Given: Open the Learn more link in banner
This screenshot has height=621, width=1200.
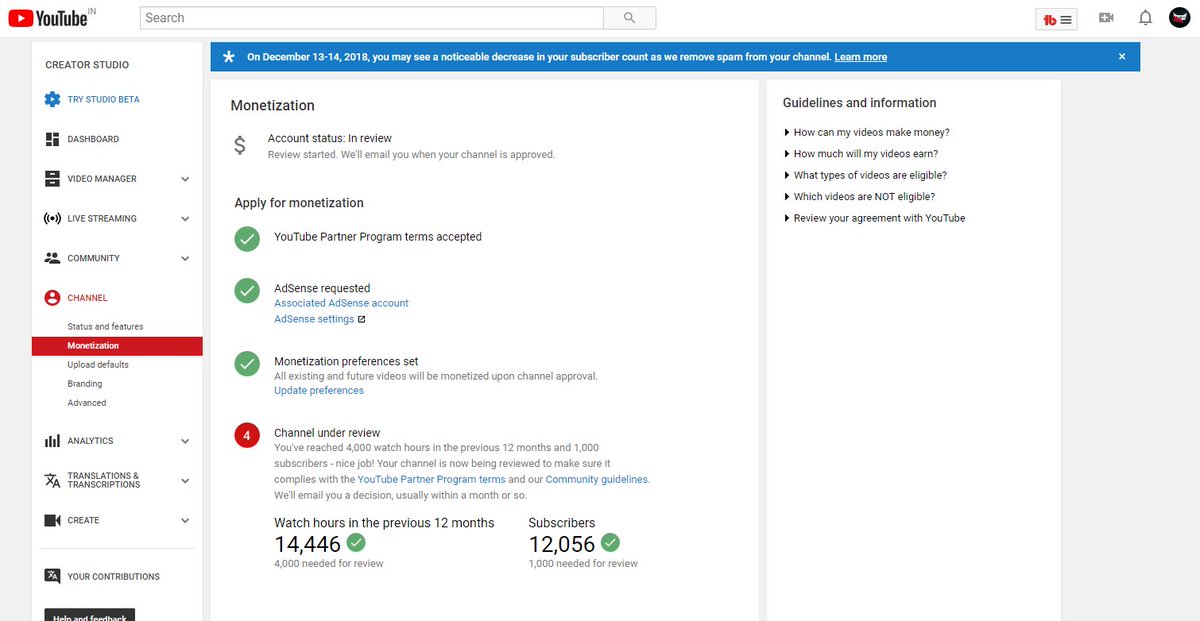Looking at the screenshot, I should click(x=861, y=57).
